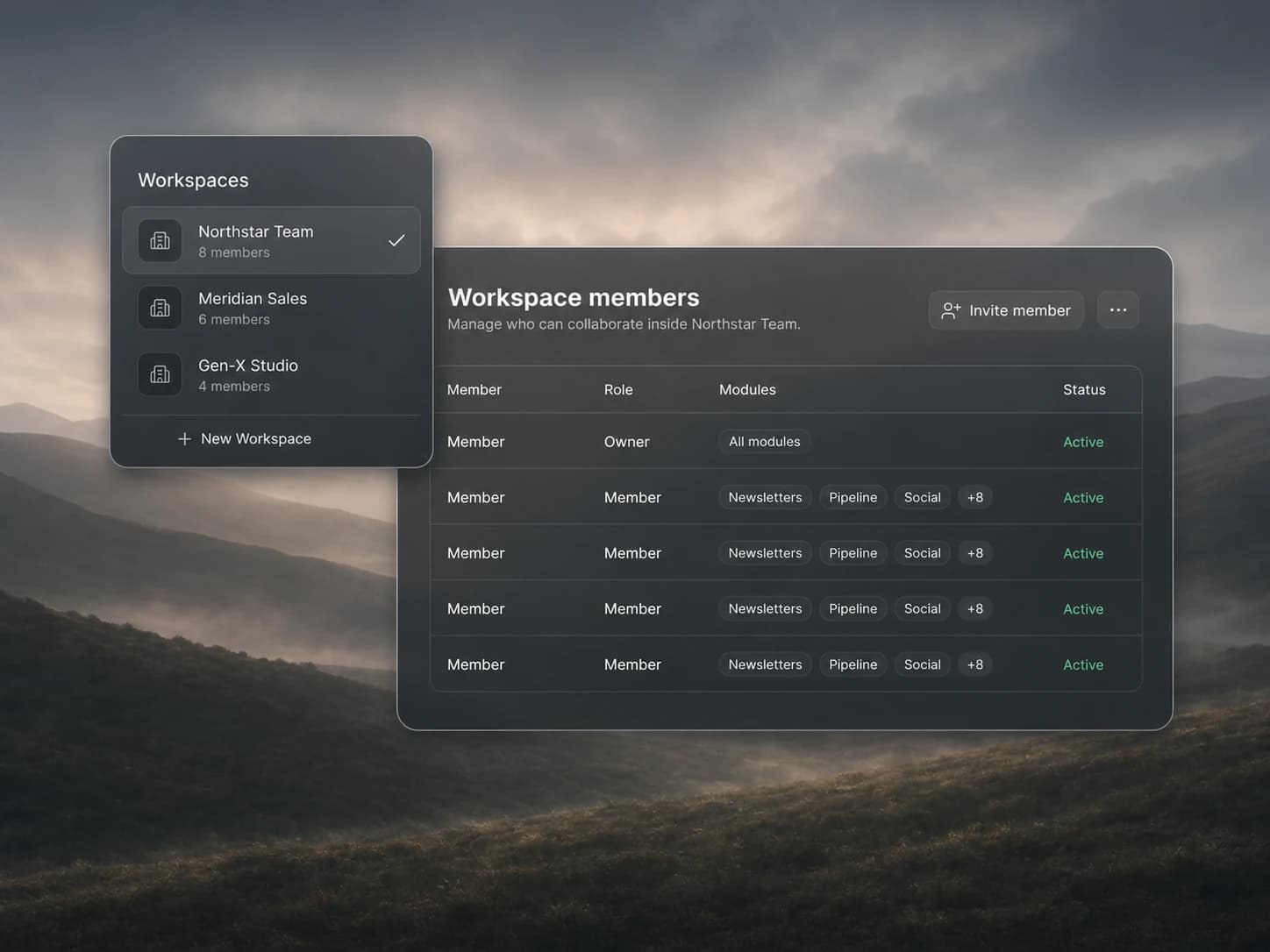The image size is (1270, 952).
Task: Click the Status column header
Action: click(x=1084, y=389)
